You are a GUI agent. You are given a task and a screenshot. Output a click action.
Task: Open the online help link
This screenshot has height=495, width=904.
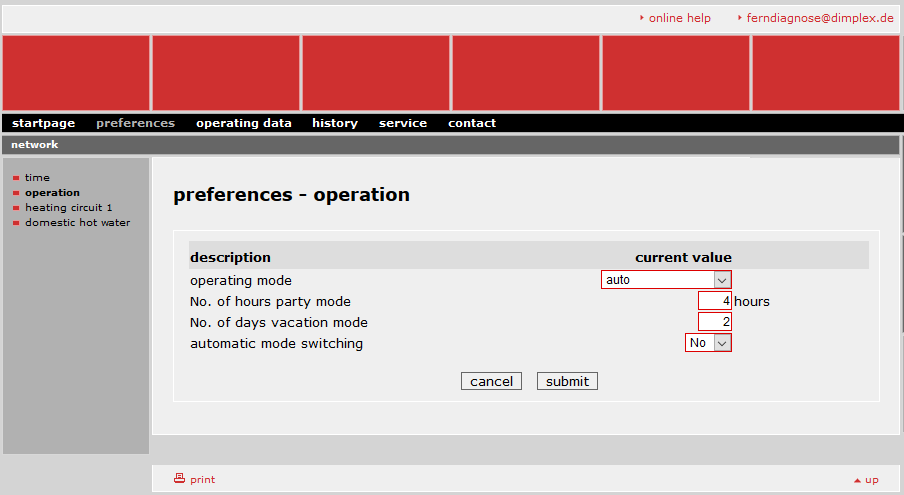tap(679, 18)
